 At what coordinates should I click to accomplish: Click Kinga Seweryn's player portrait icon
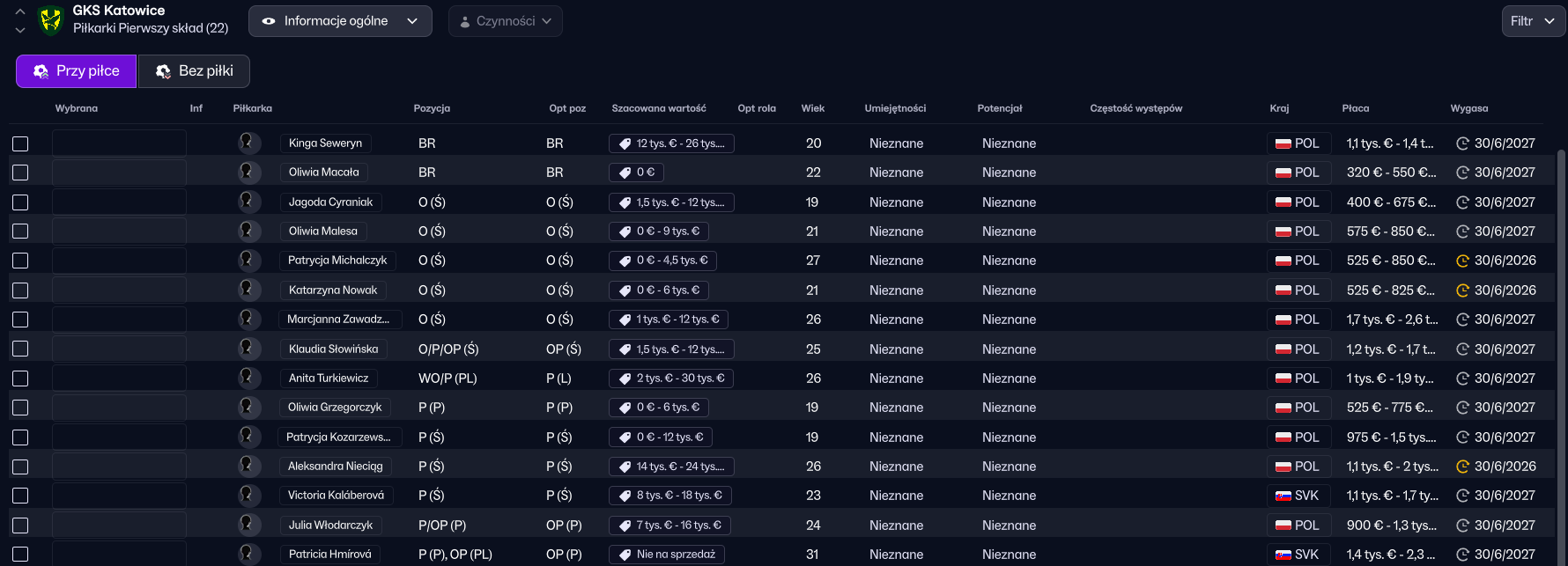coord(249,143)
